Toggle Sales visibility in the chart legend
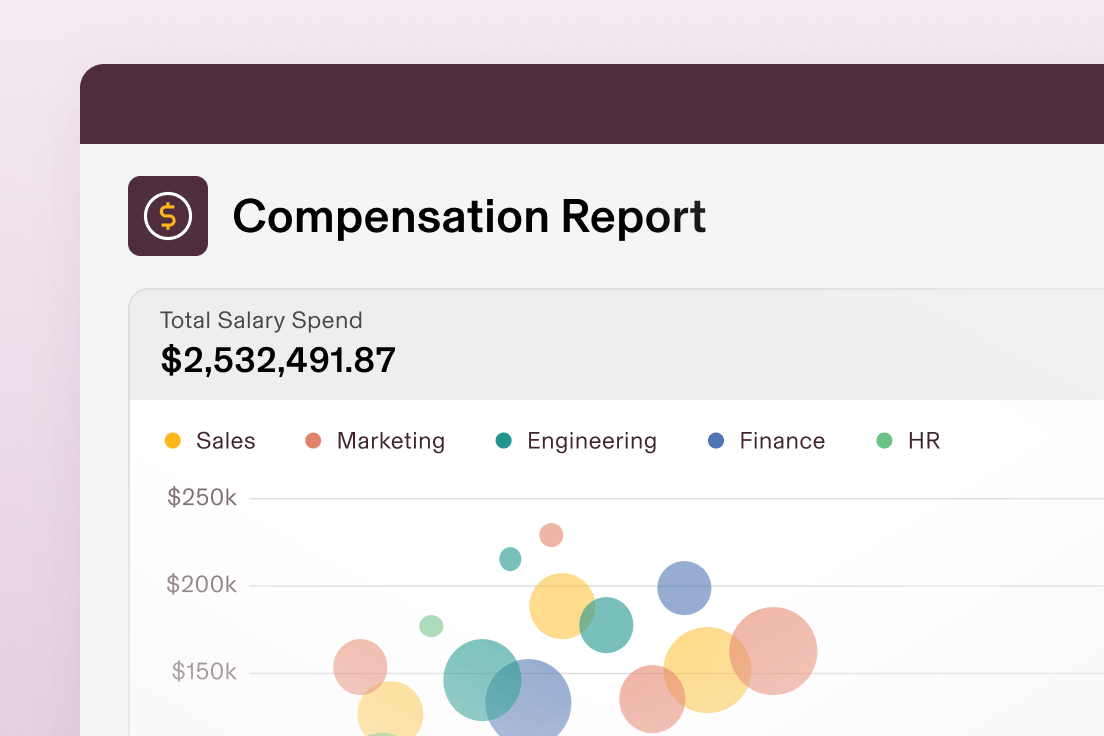1104x736 pixels. click(x=210, y=440)
